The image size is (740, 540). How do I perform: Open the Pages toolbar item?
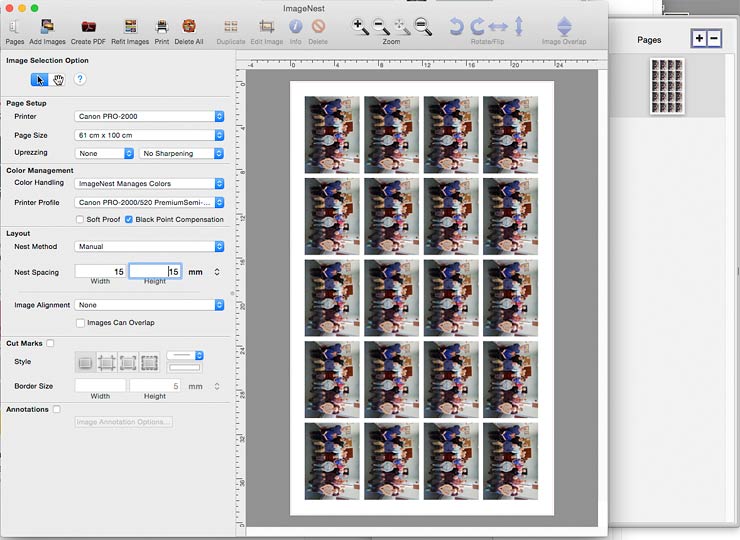click(15, 31)
